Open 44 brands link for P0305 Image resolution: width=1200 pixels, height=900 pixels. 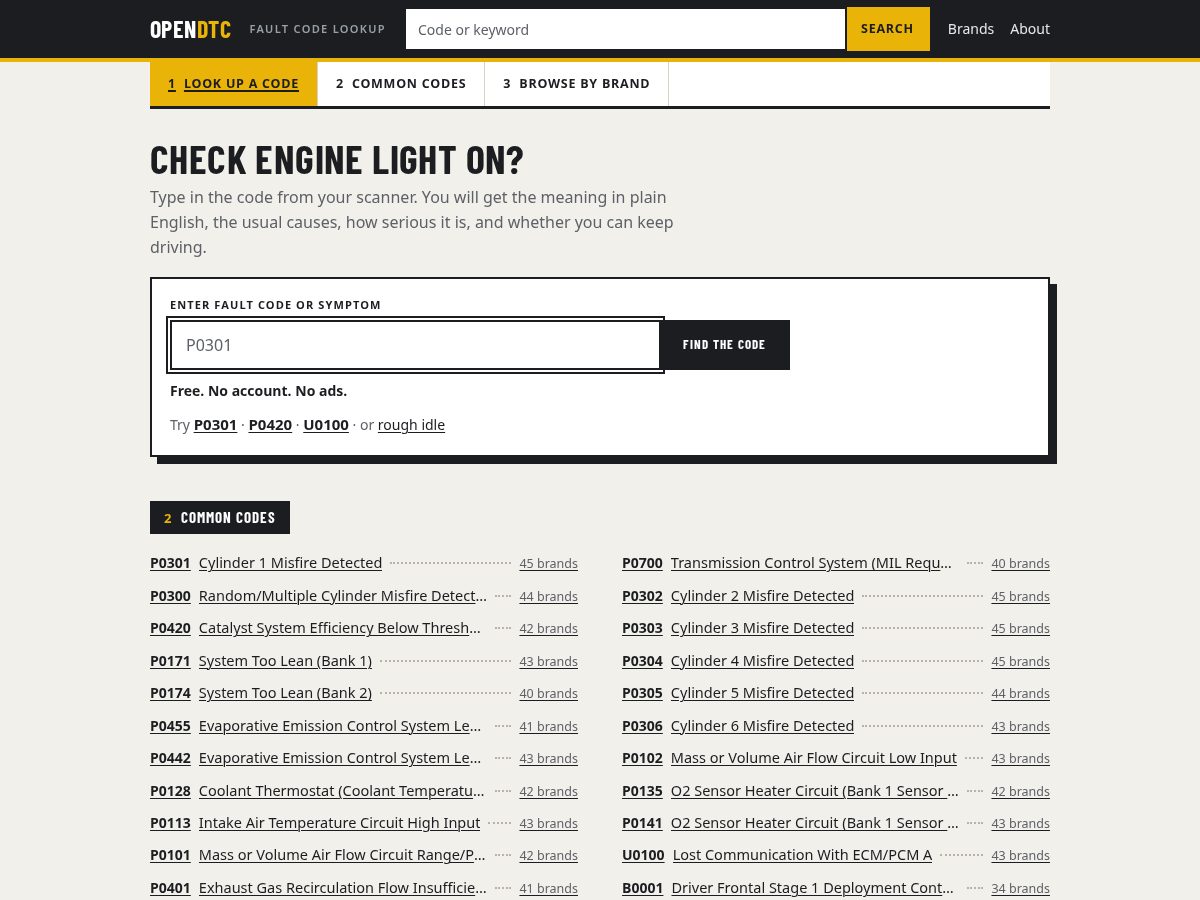(x=1020, y=694)
